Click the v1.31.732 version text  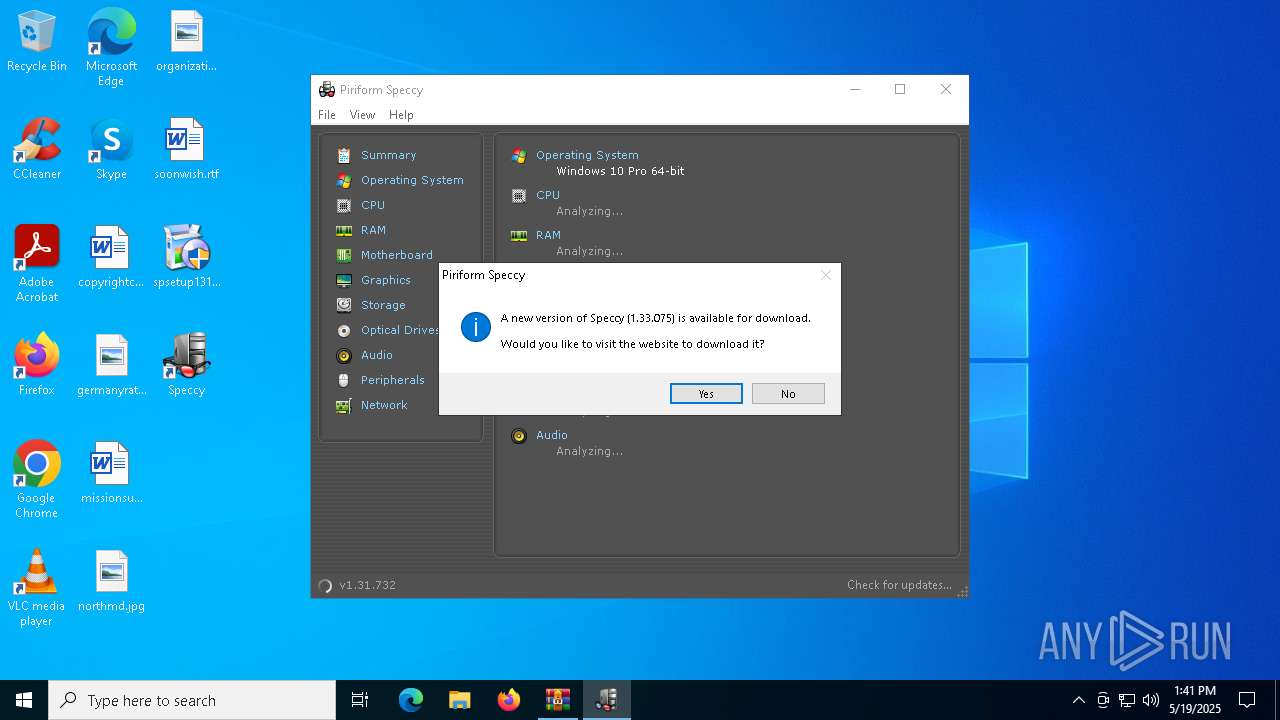367,585
